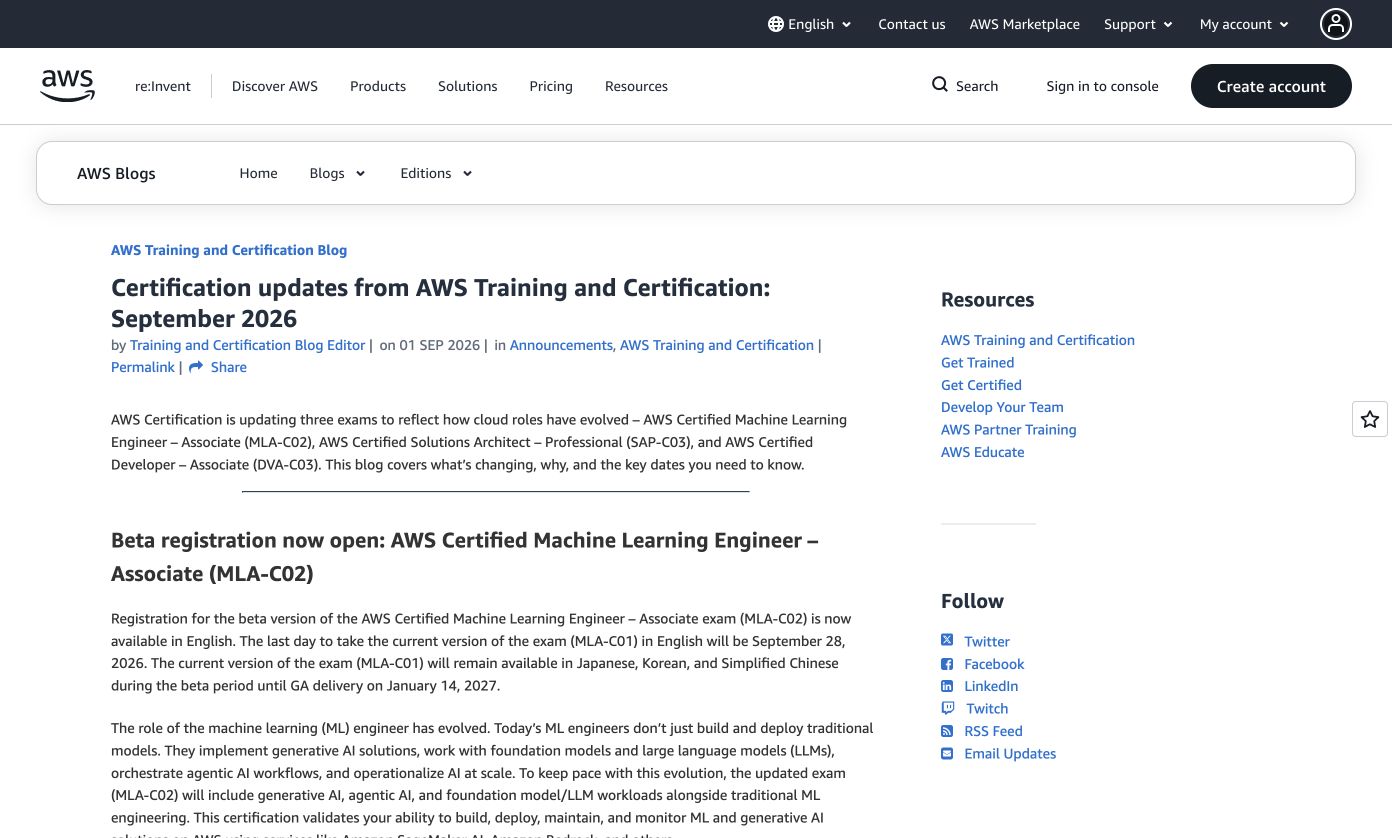Click the Share text link

(x=228, y=367)
